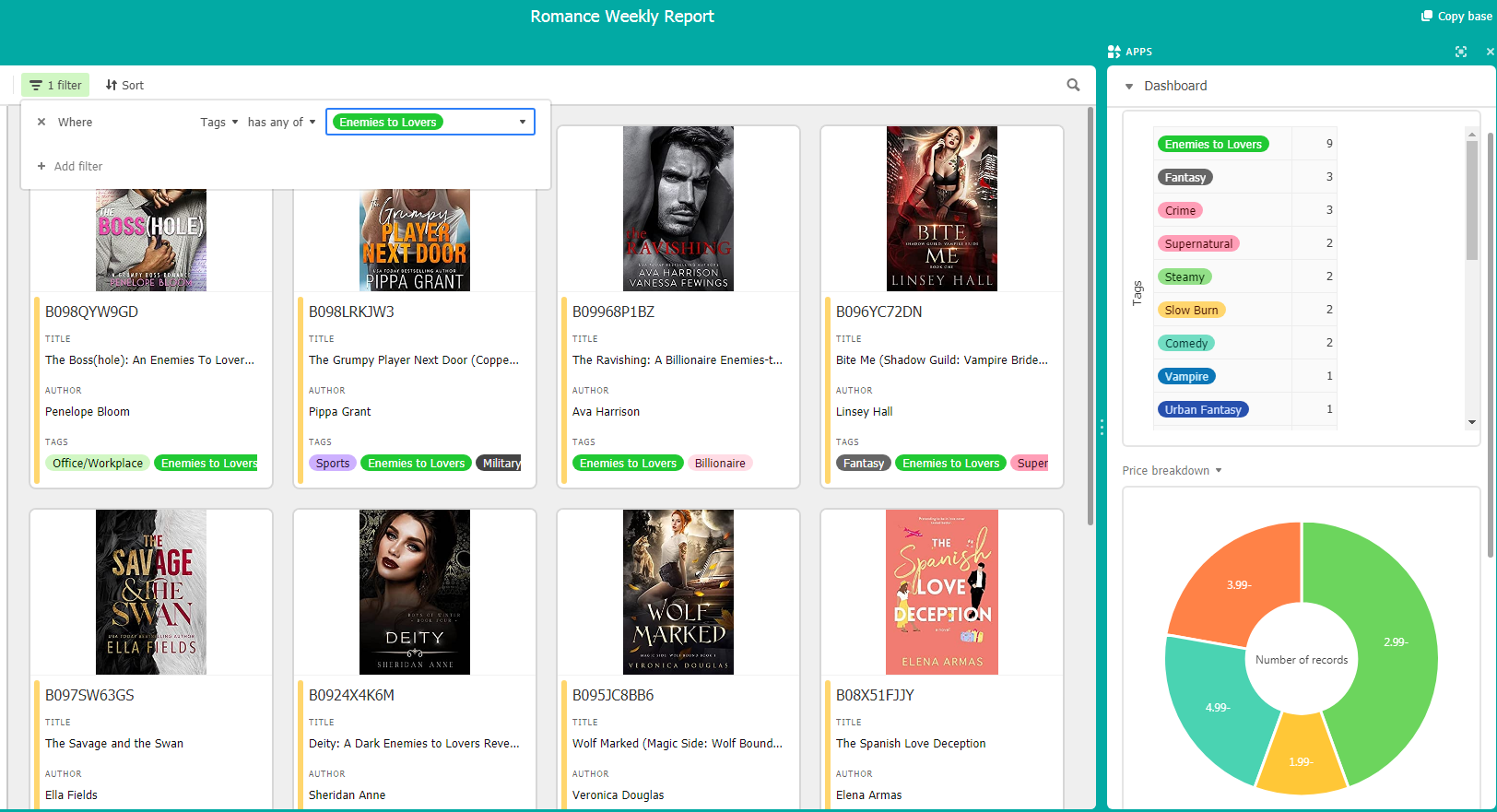Viewport: 1497px width, 812px height.
Task: Select the Comedy tag in chart
Action: pos(1185,343)
